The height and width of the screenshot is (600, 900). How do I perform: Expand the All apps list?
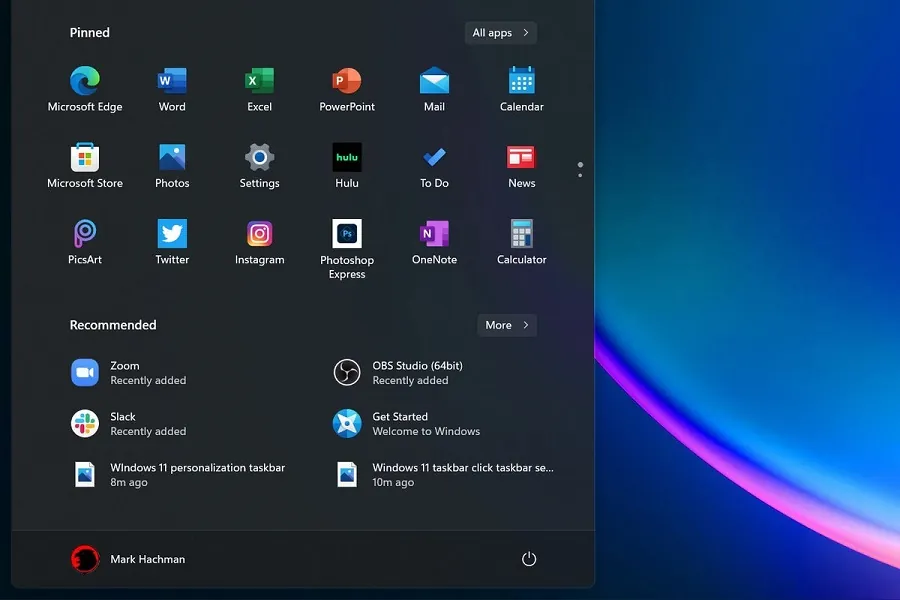[x=501, y=33]
